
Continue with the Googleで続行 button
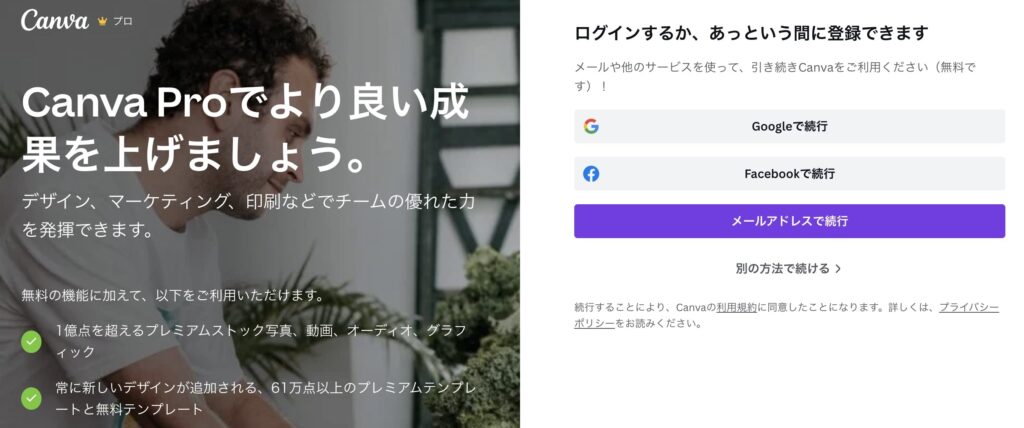790,126
